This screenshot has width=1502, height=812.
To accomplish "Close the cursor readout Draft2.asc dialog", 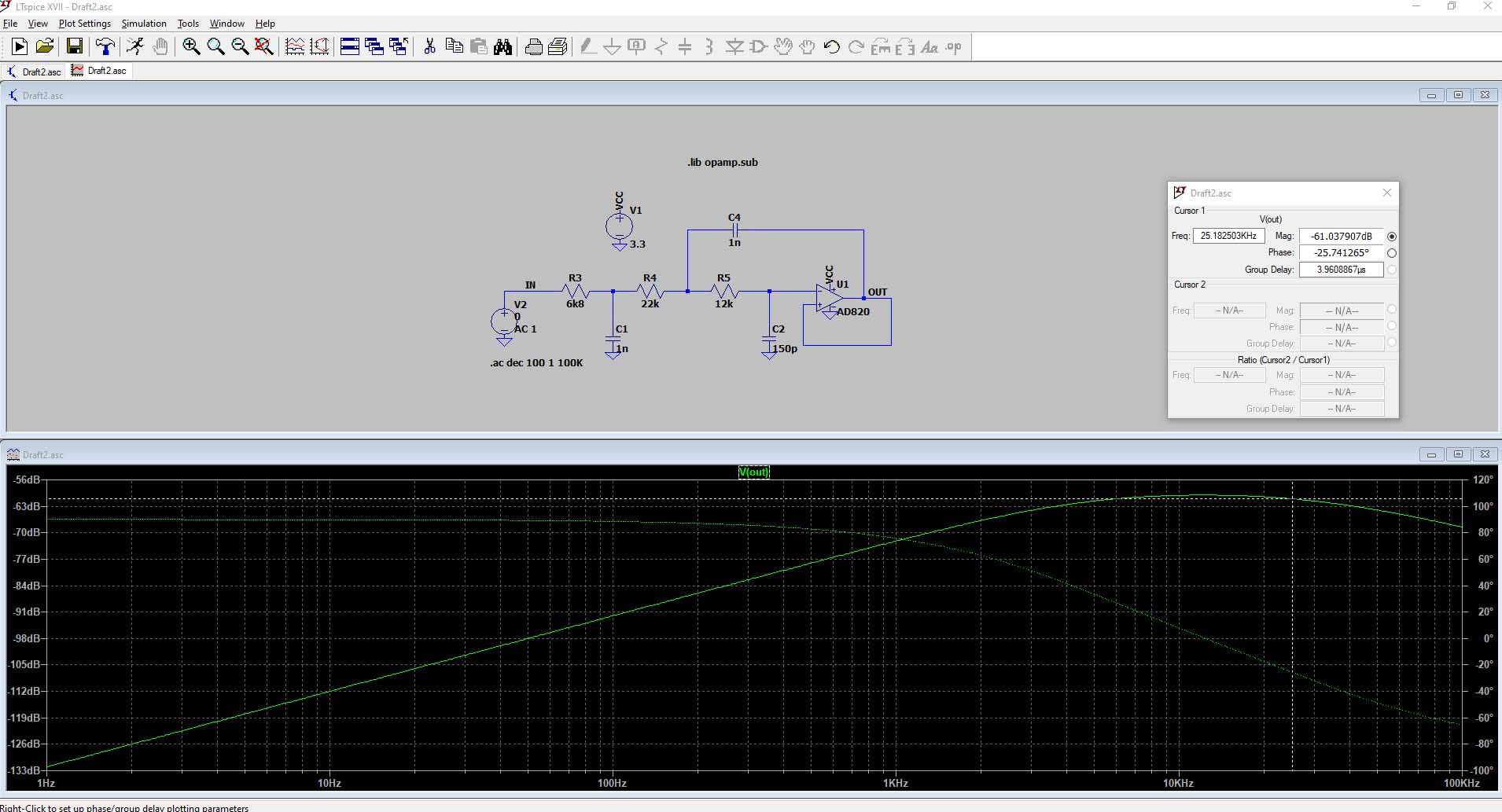I will tap(1387, 193).
